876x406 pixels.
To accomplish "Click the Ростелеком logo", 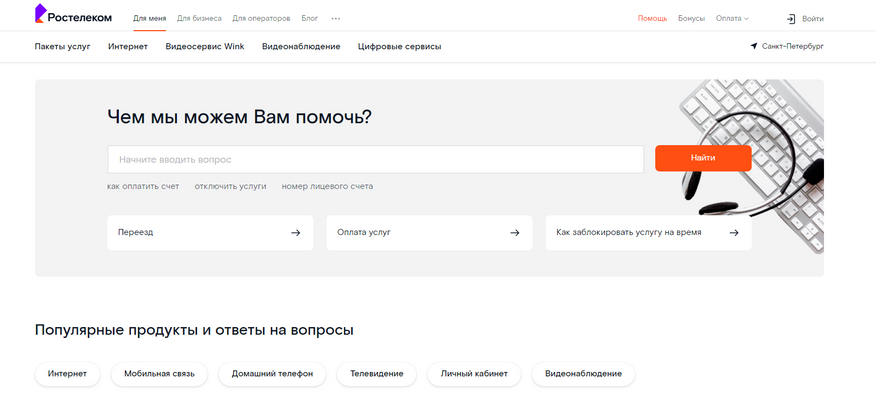I will pyautogui.click(x=73, y=15).
